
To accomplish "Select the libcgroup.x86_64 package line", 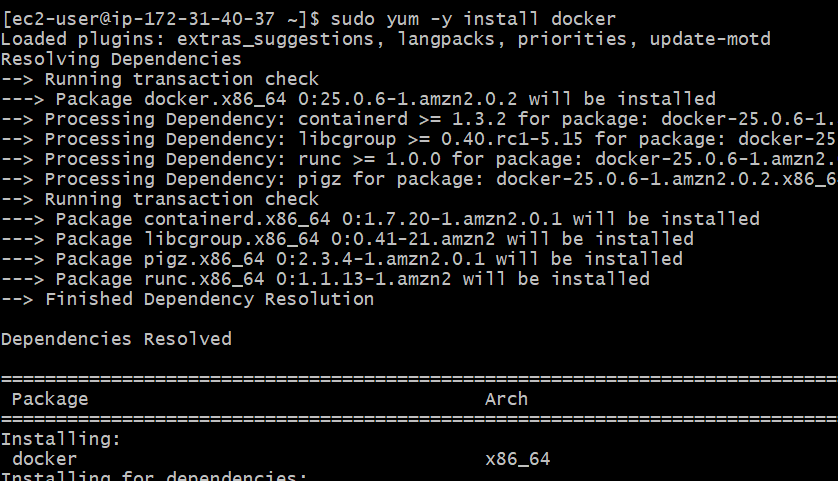I will (x=347, y=239).
